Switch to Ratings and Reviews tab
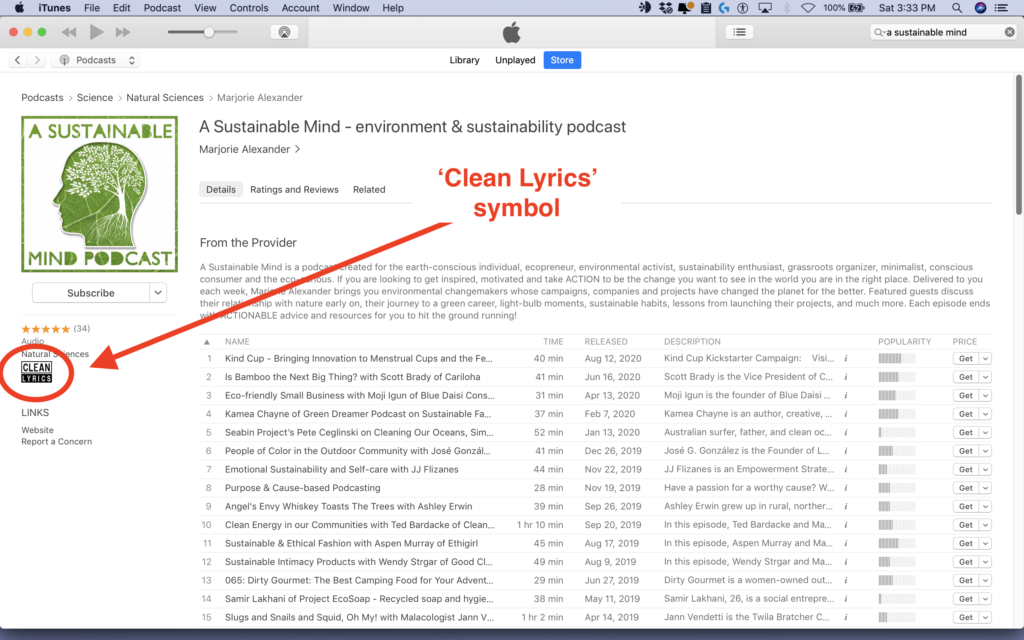The height and width of the screenshot is (640, 1024). point(294,189)
